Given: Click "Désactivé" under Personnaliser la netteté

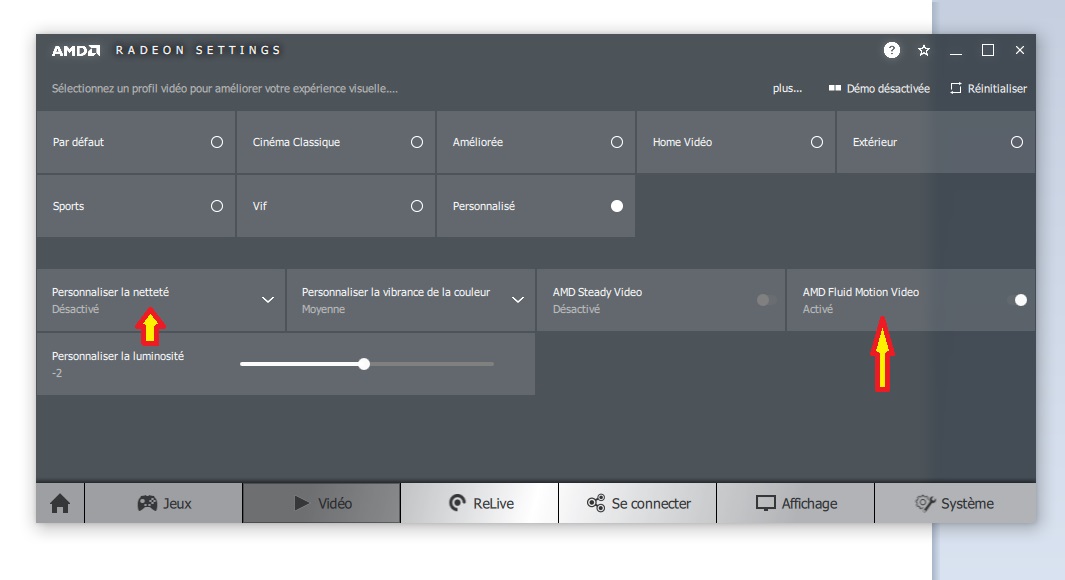Looking at the screenshot, I should [75, 309].
